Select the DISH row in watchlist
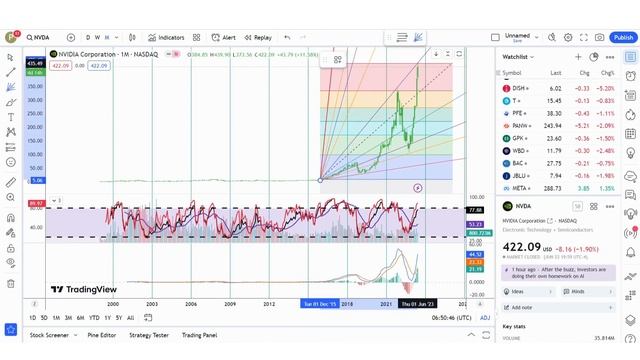Viewport: 640px width, 360px height. (558, 88)
